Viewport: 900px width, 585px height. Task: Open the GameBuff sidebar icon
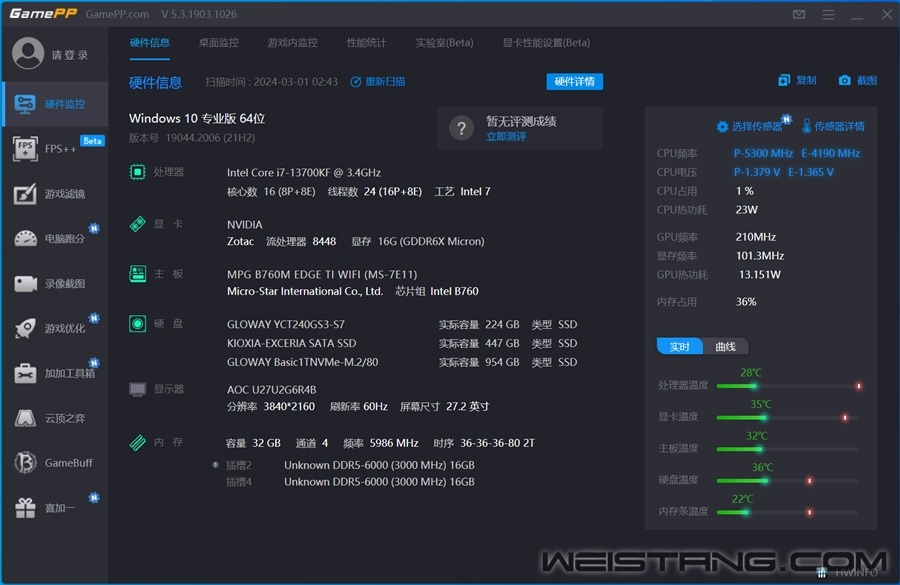tap(25, 463)
